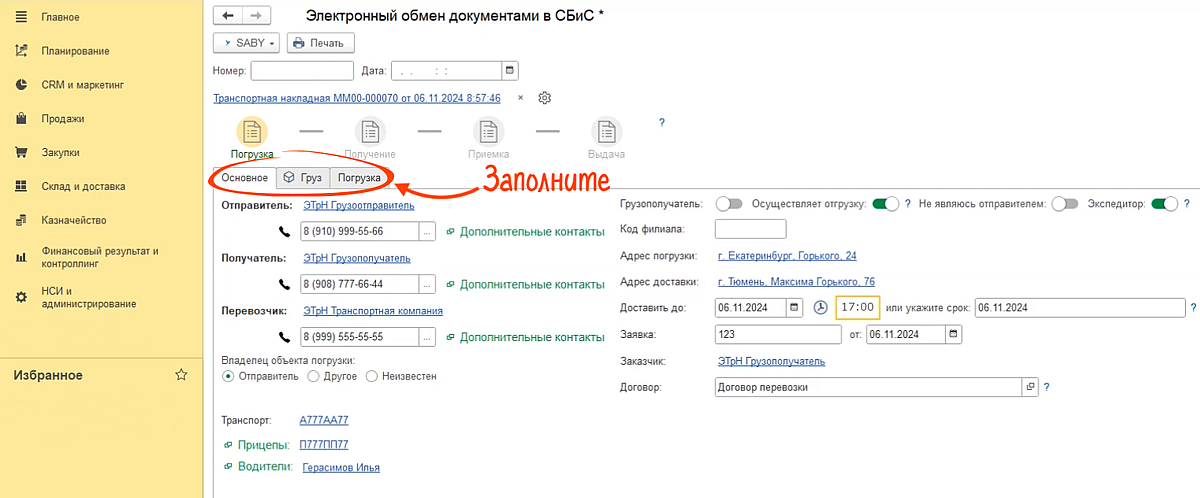The height and width of the screenshot is (498, 1200).
Task: Toggle the Грузополучатель switch
Action: (x=731, y=204)
